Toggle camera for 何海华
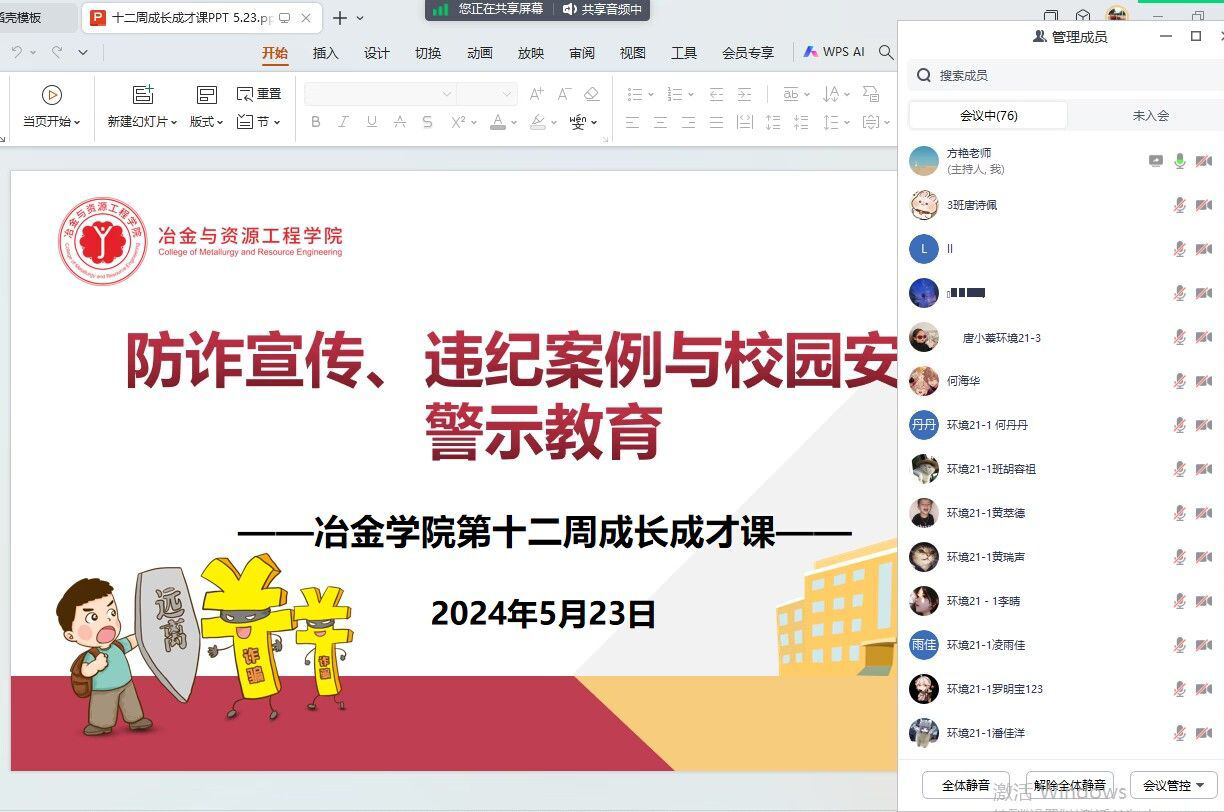Image resolution: width=1224 pixels, height=812 pixels. click(x=1203, y=381)
